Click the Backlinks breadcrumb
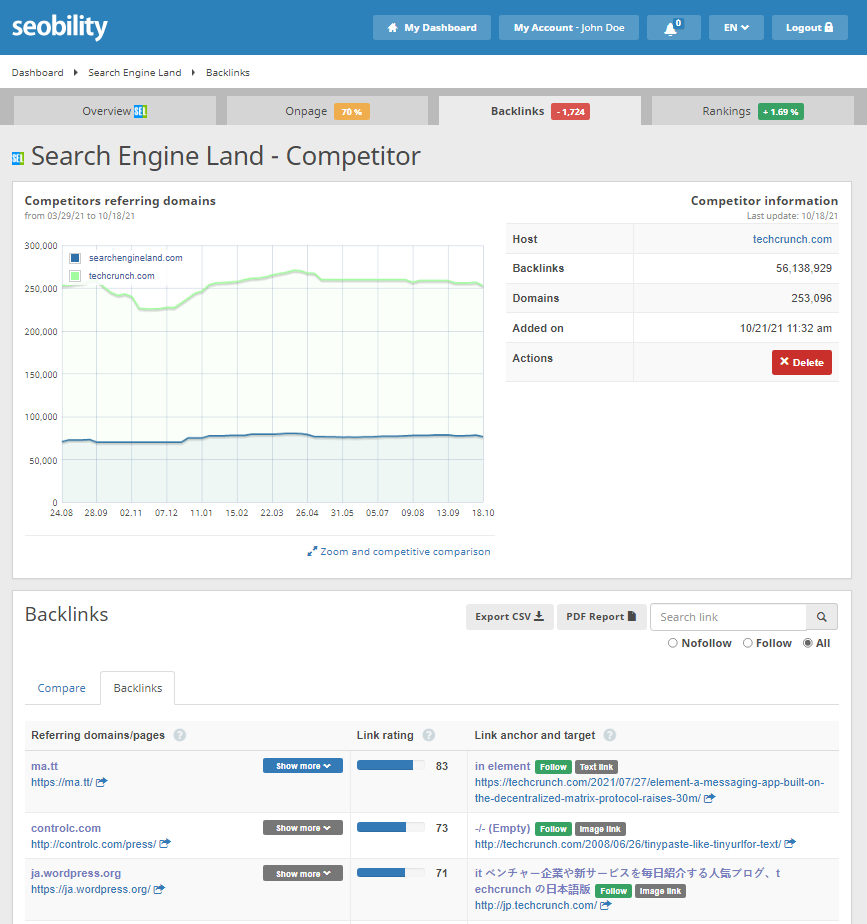The width and height of the screenshot is (867, 924). tap(228, 72)
